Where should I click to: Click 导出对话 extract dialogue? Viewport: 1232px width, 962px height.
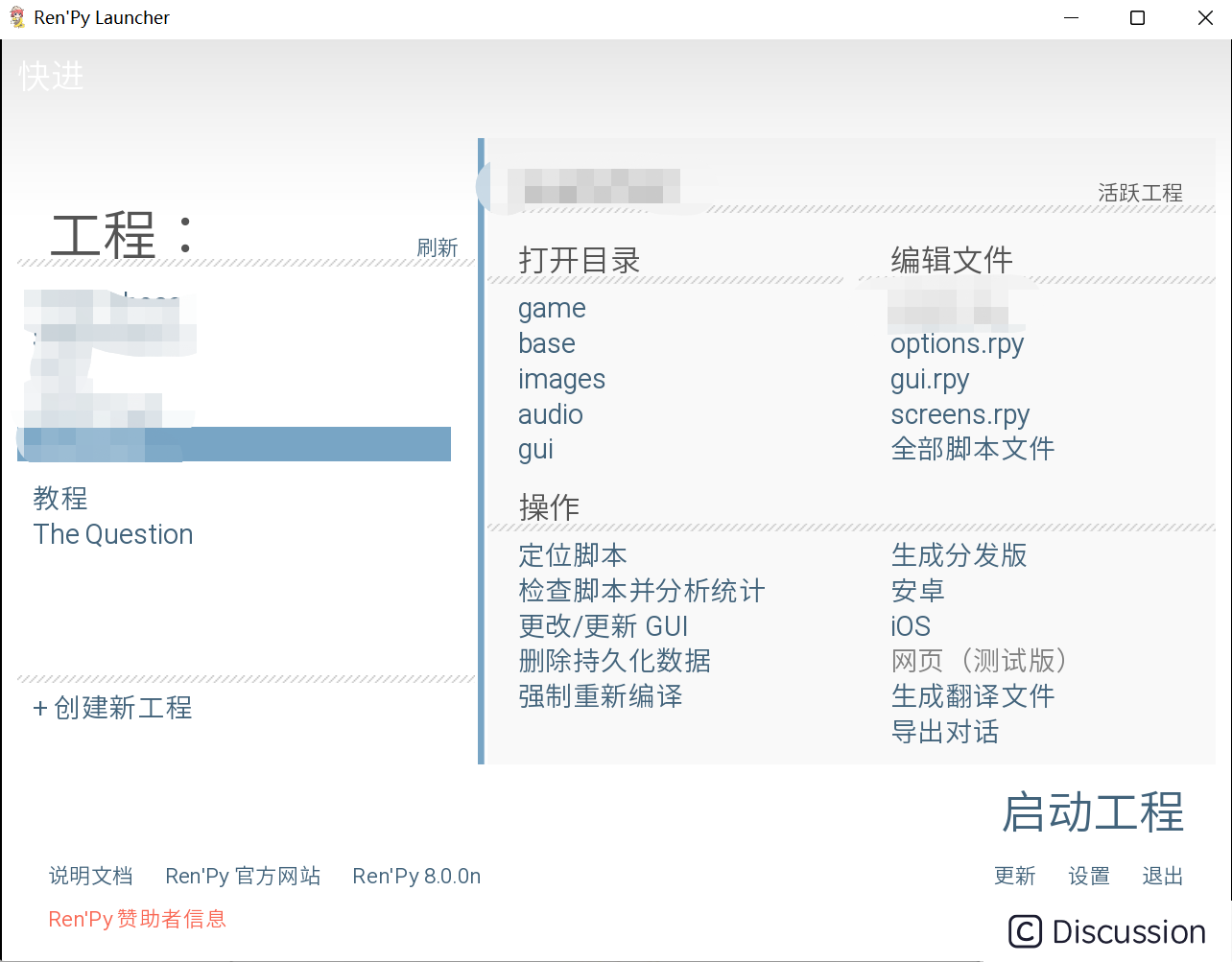tap(945, 732)
